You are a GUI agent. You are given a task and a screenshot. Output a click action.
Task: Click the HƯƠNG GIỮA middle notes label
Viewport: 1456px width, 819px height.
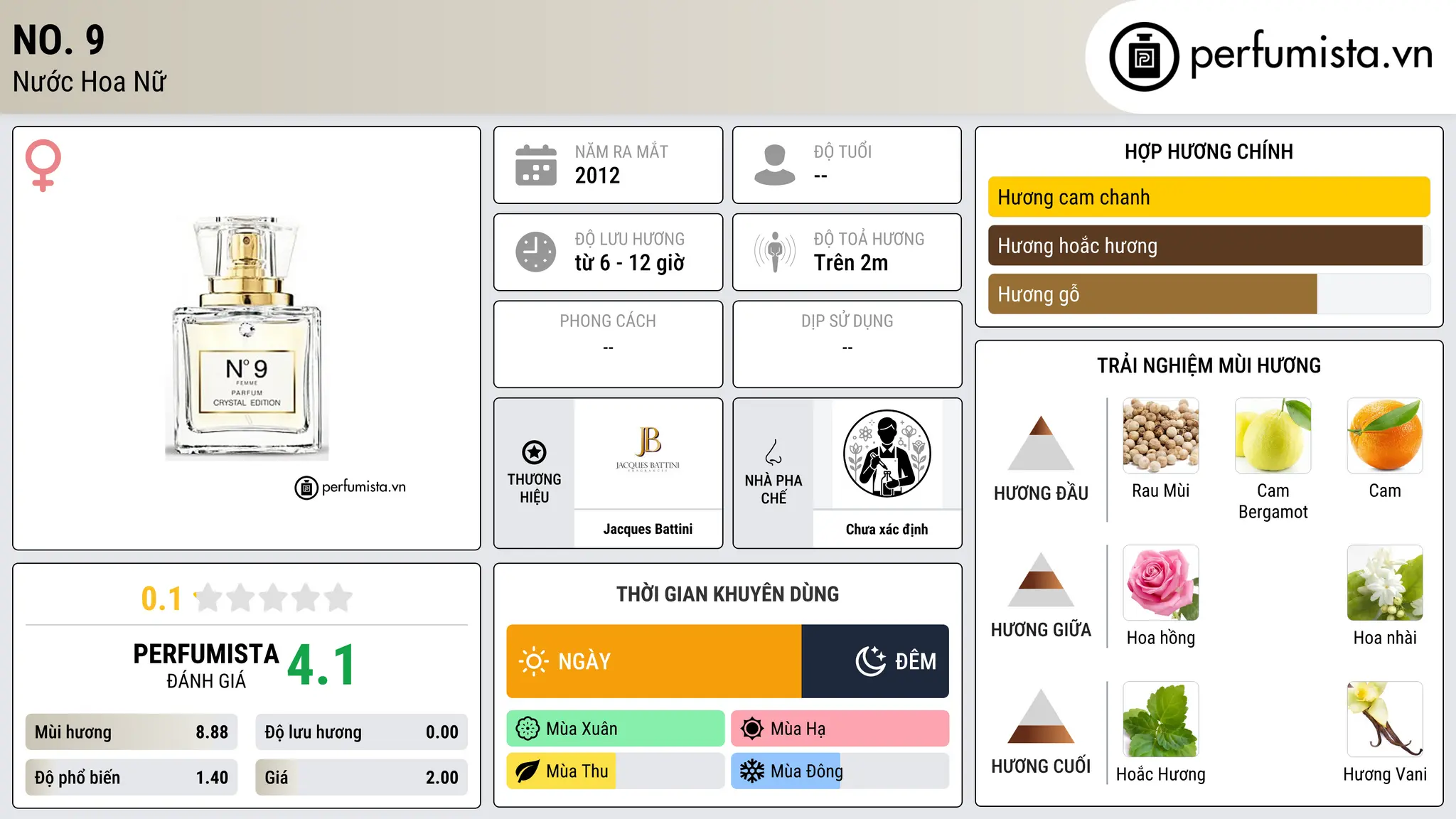click(x=1041, y=630)
